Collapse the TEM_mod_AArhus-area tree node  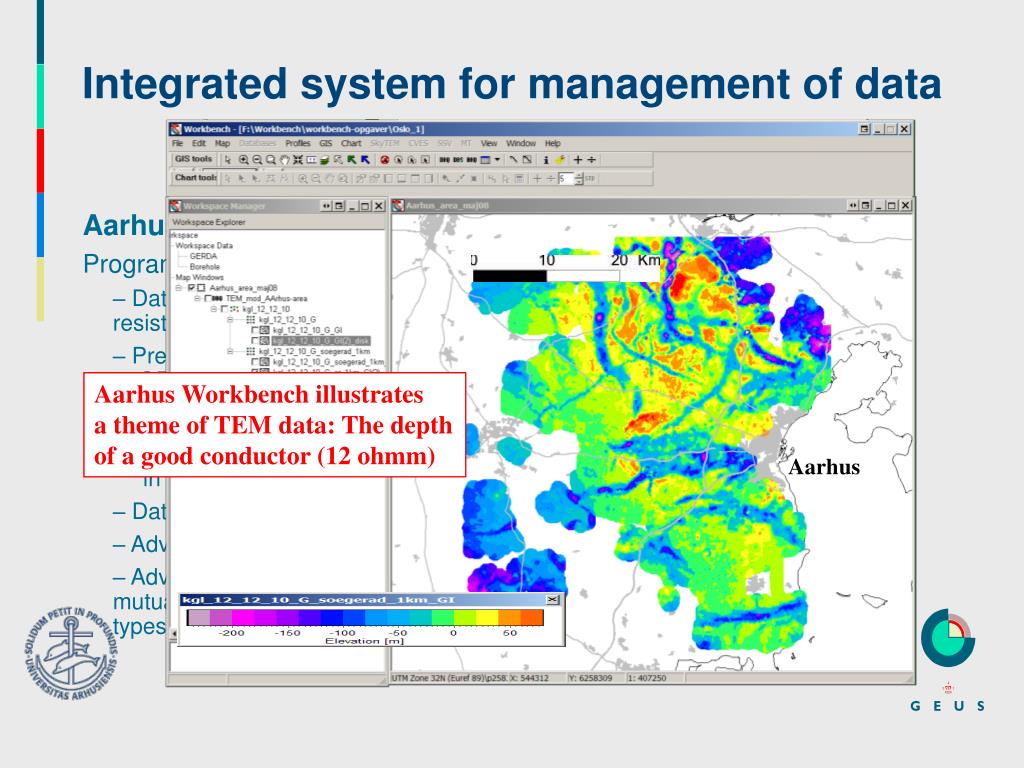197,298
